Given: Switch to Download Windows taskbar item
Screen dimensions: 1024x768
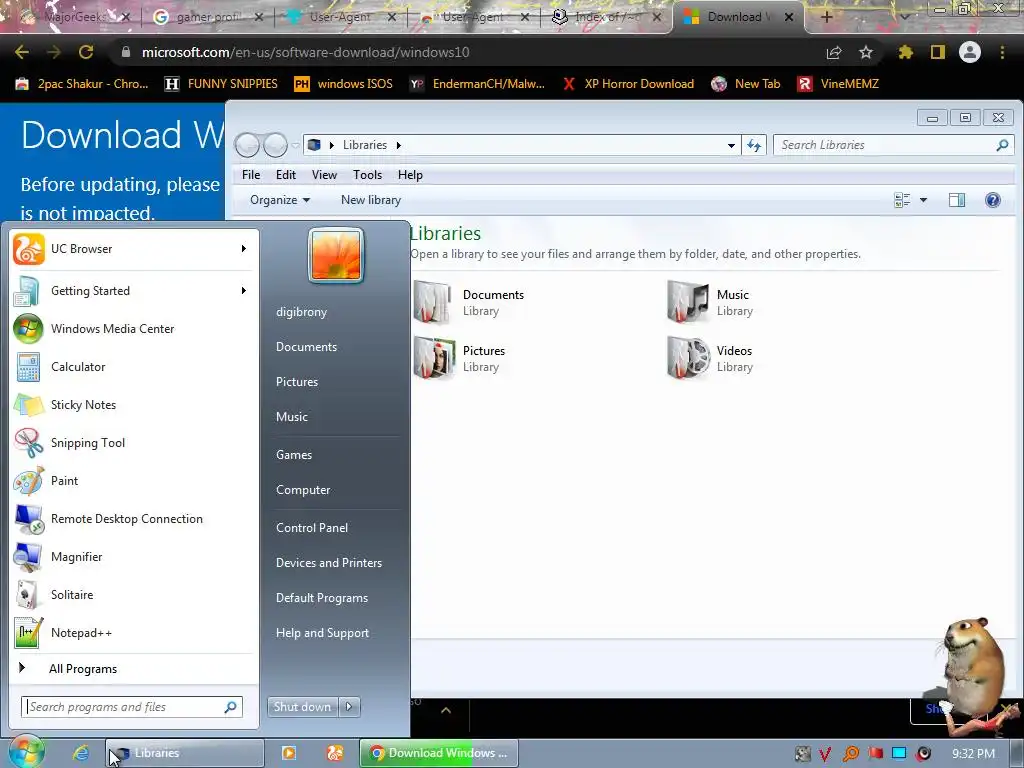Looking at the screenshot, I should coord(438,753).
